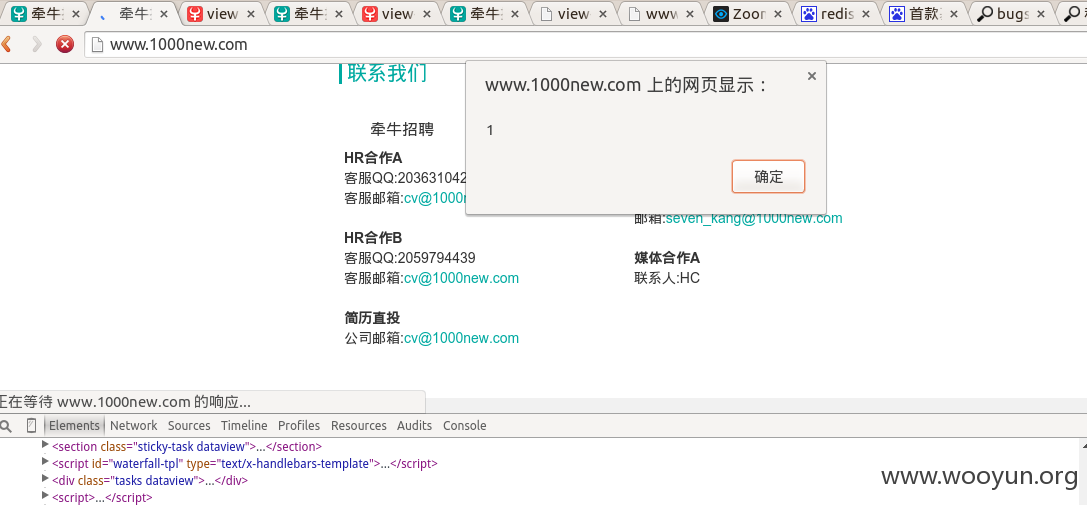Open the Sources panel in DevTools
Image resolution: width=1087 pixels, height=505 pixels.
tap(189, 425)
